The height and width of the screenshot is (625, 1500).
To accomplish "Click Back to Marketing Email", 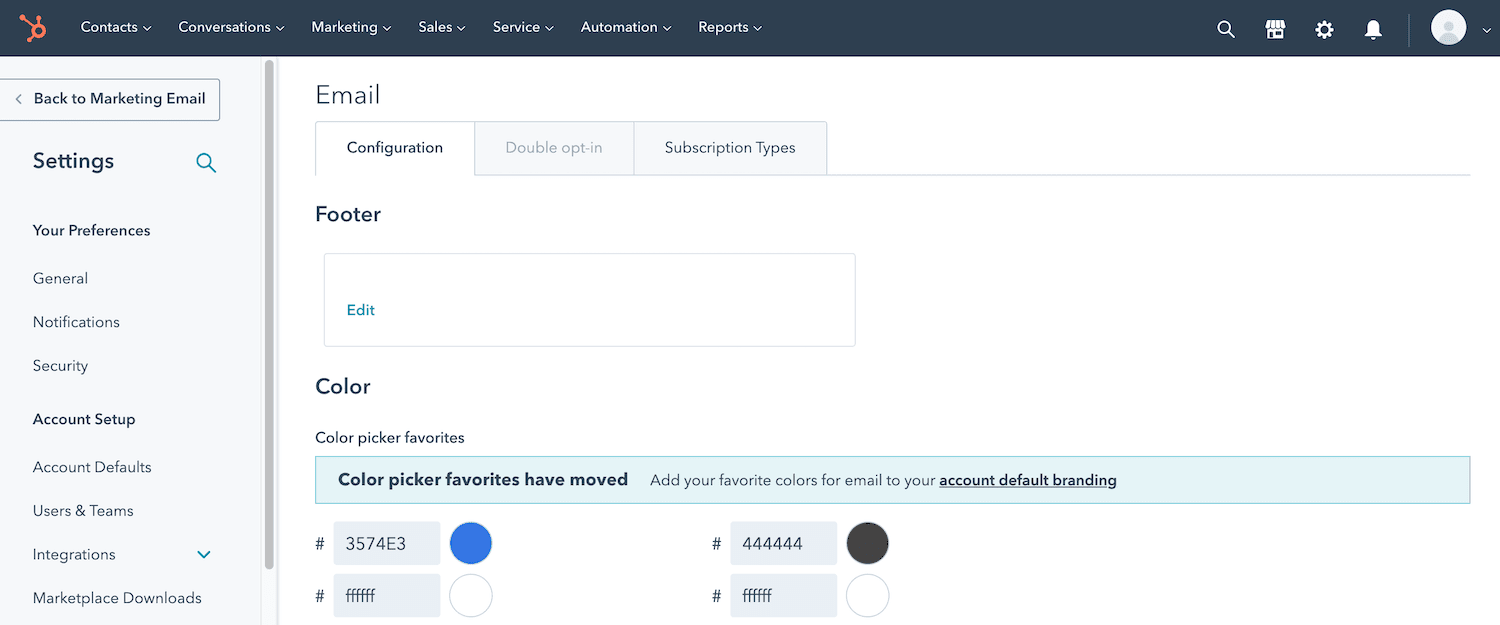I will 119,99.
